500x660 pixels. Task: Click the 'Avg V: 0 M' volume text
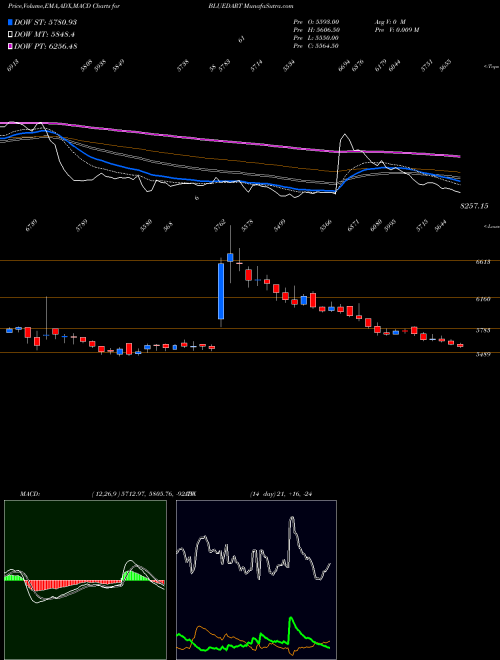coord(389,22)
